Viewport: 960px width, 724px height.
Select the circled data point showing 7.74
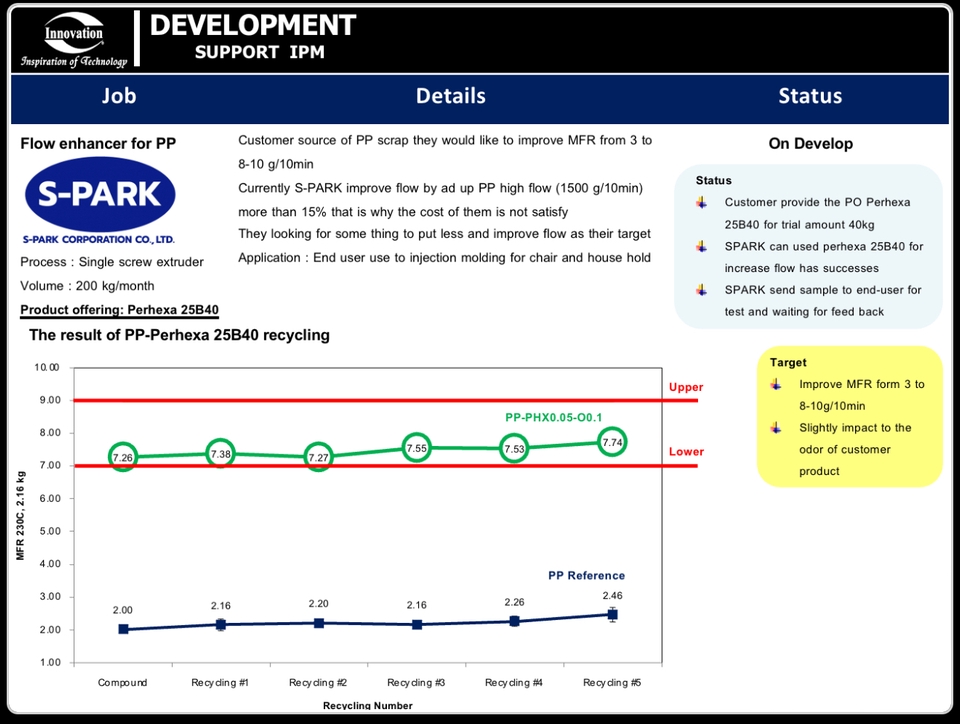tap(612, 441)
